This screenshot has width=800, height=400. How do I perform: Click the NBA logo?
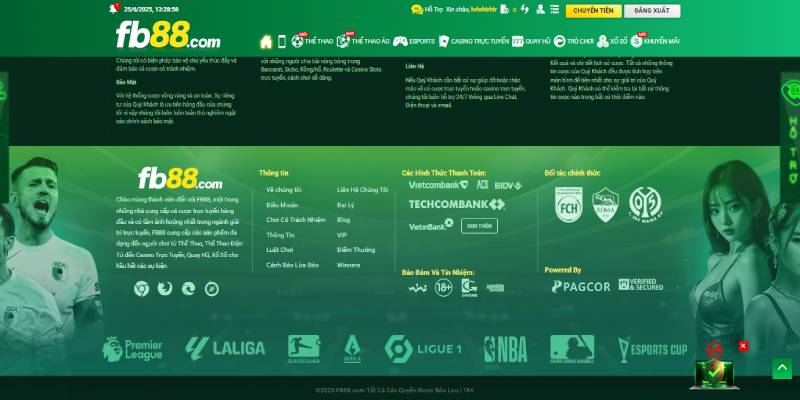505,349
